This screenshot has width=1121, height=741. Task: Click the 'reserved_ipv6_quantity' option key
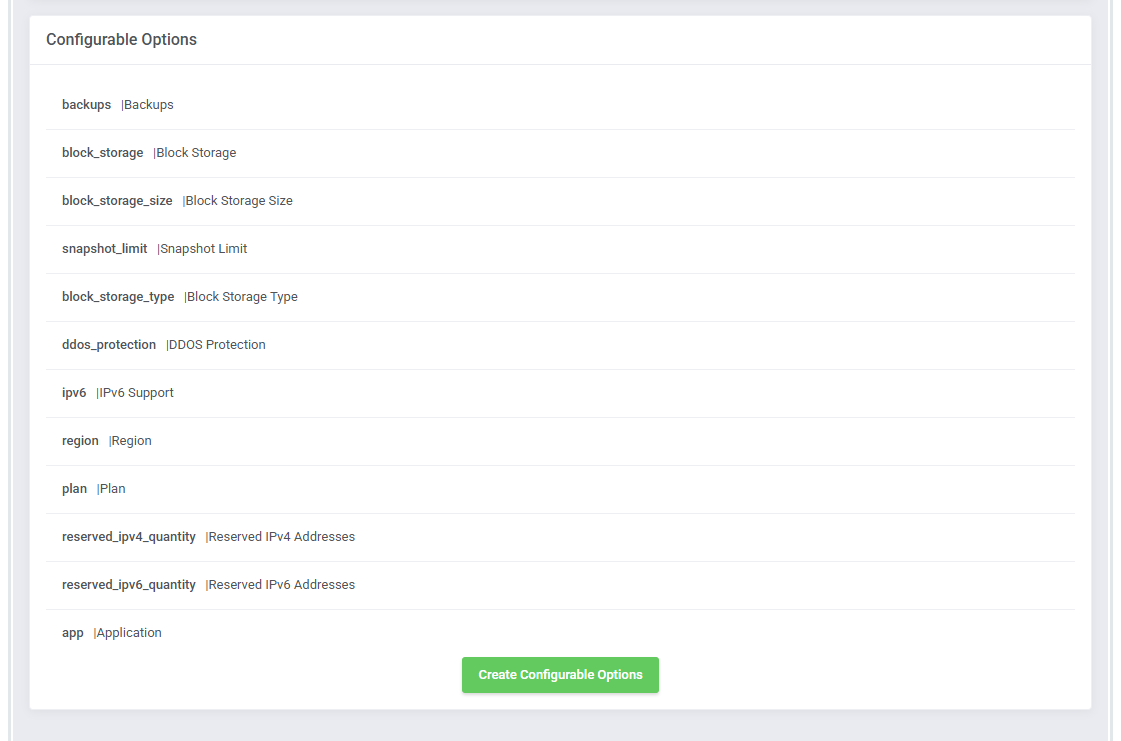pos(129,584)
